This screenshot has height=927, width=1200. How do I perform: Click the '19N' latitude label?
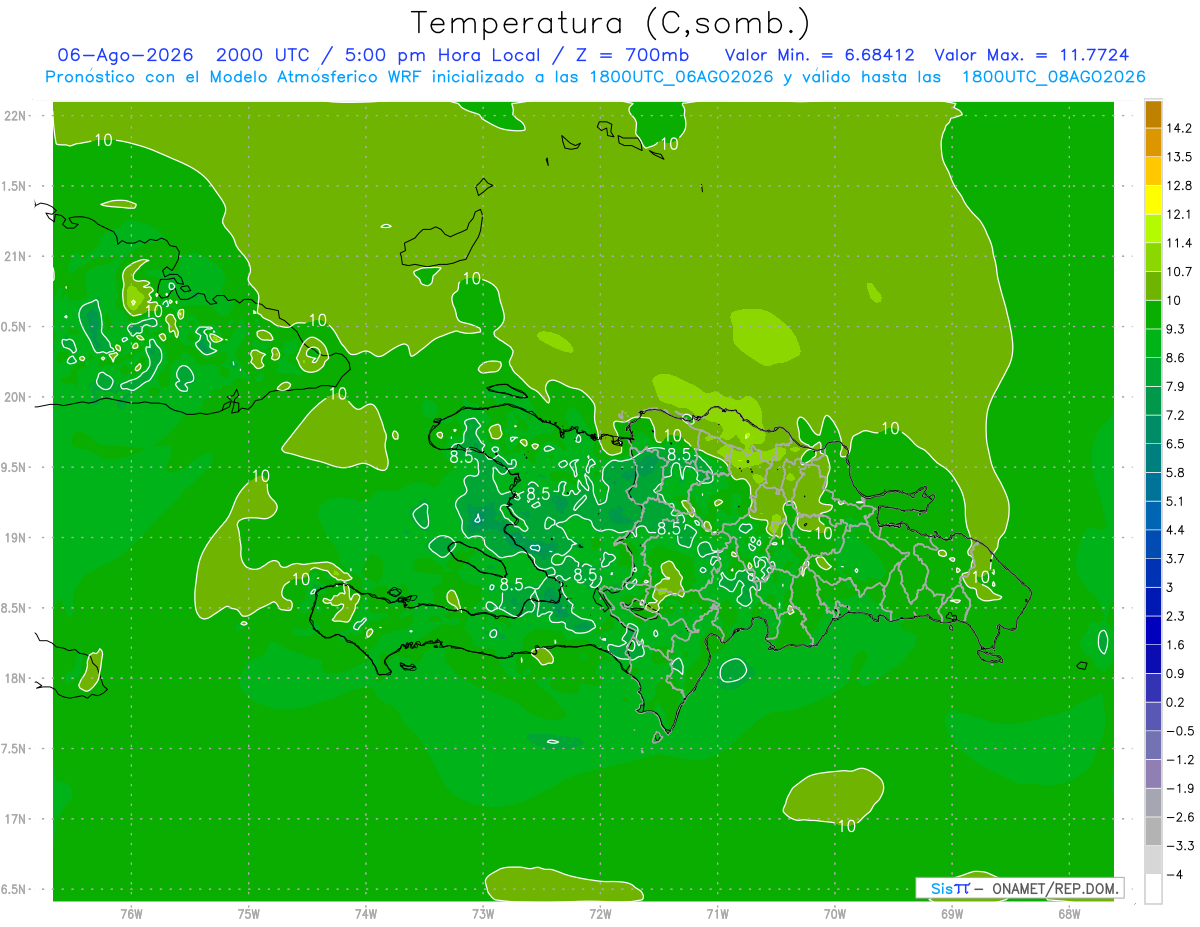click(x=14, y=538)
